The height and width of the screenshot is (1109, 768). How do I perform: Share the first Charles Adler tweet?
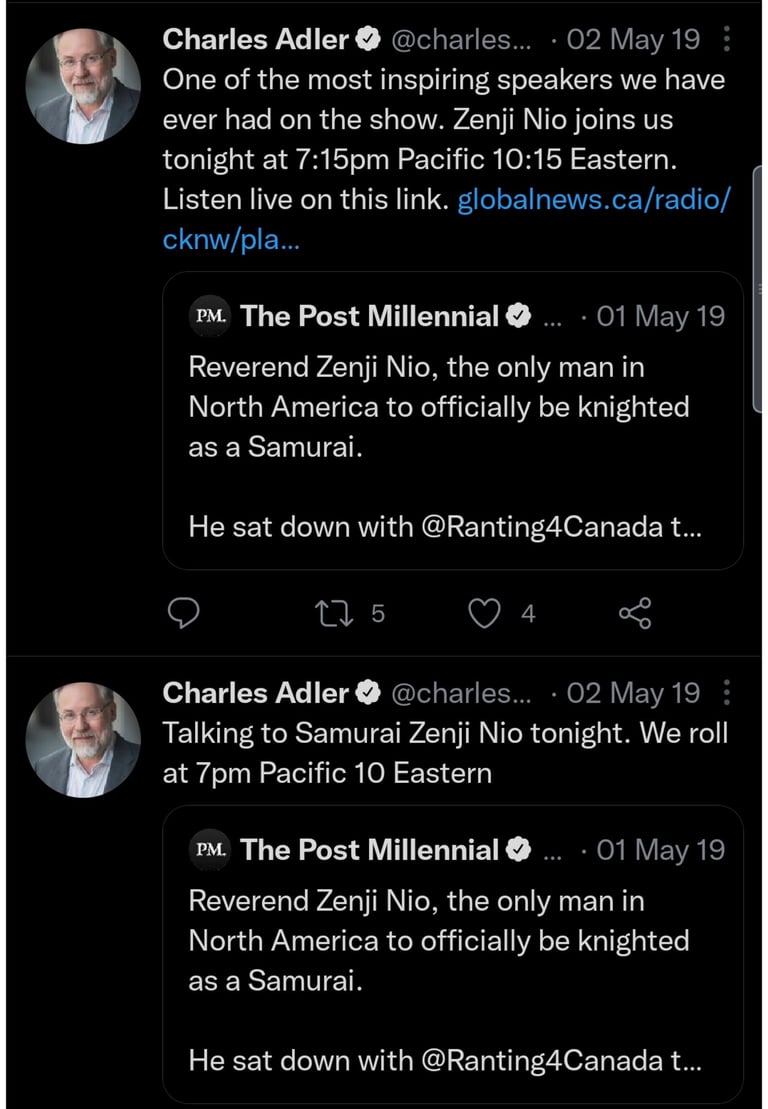(x=635, y=613)
